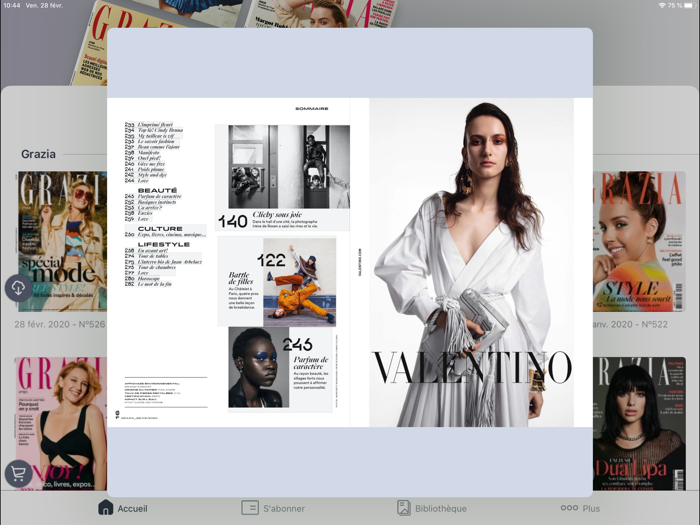Open the pink Grazia cover with blonde woman
Image resolution: width=700 pixels, height=525 pixels.
61,423
